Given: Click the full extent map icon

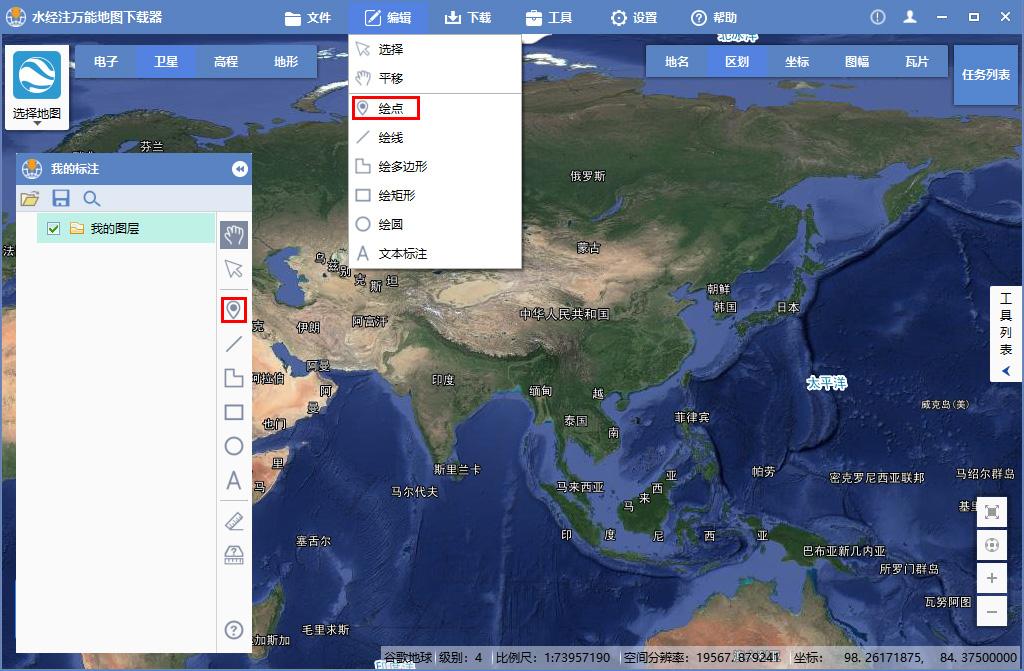Looking at the screenshot, I should (x=991, y=512).
